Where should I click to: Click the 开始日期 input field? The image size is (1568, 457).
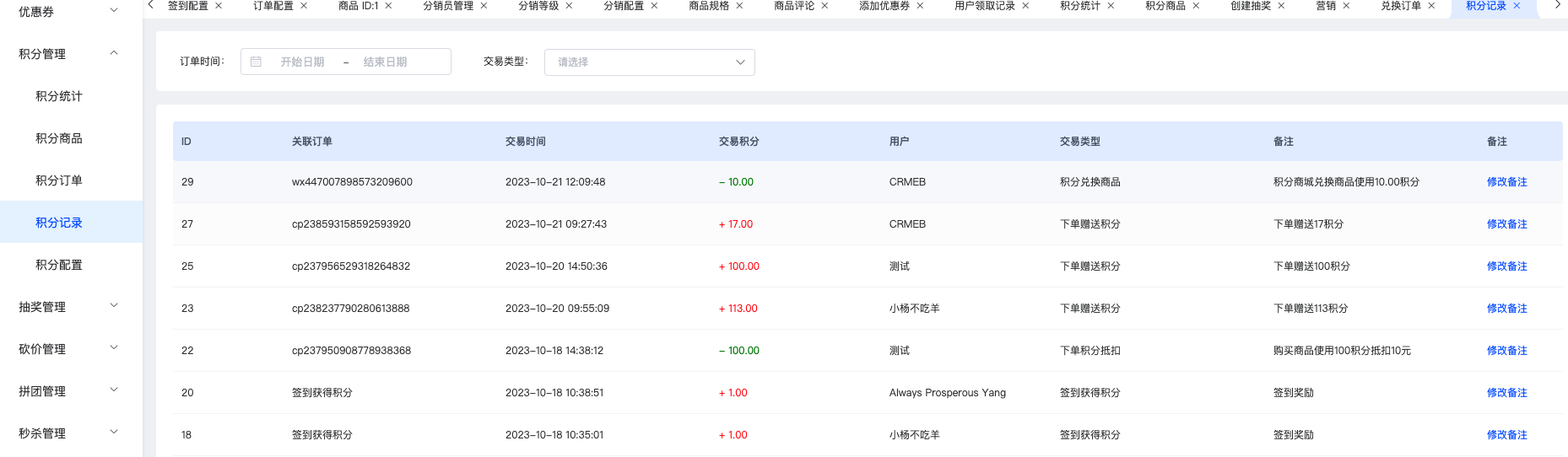click(x=302, y=62)
